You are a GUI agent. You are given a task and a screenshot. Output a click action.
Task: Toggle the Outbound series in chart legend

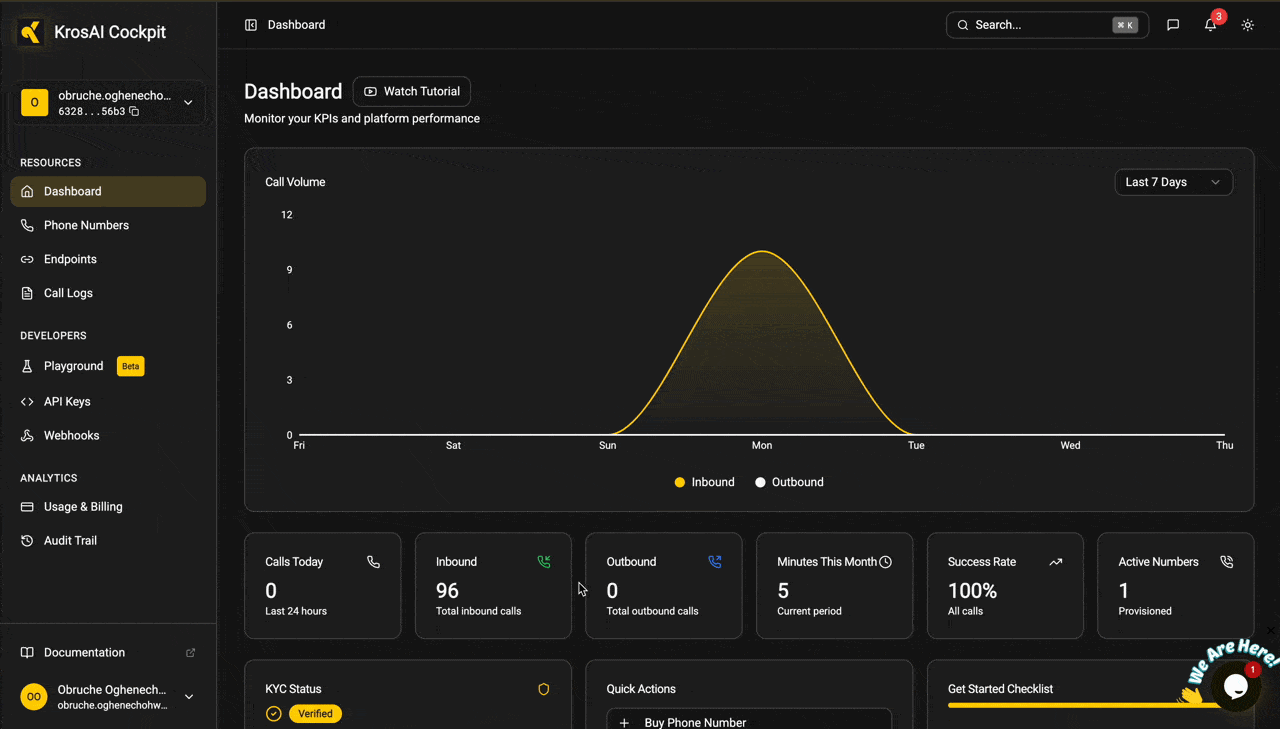[x=790, y=482]
